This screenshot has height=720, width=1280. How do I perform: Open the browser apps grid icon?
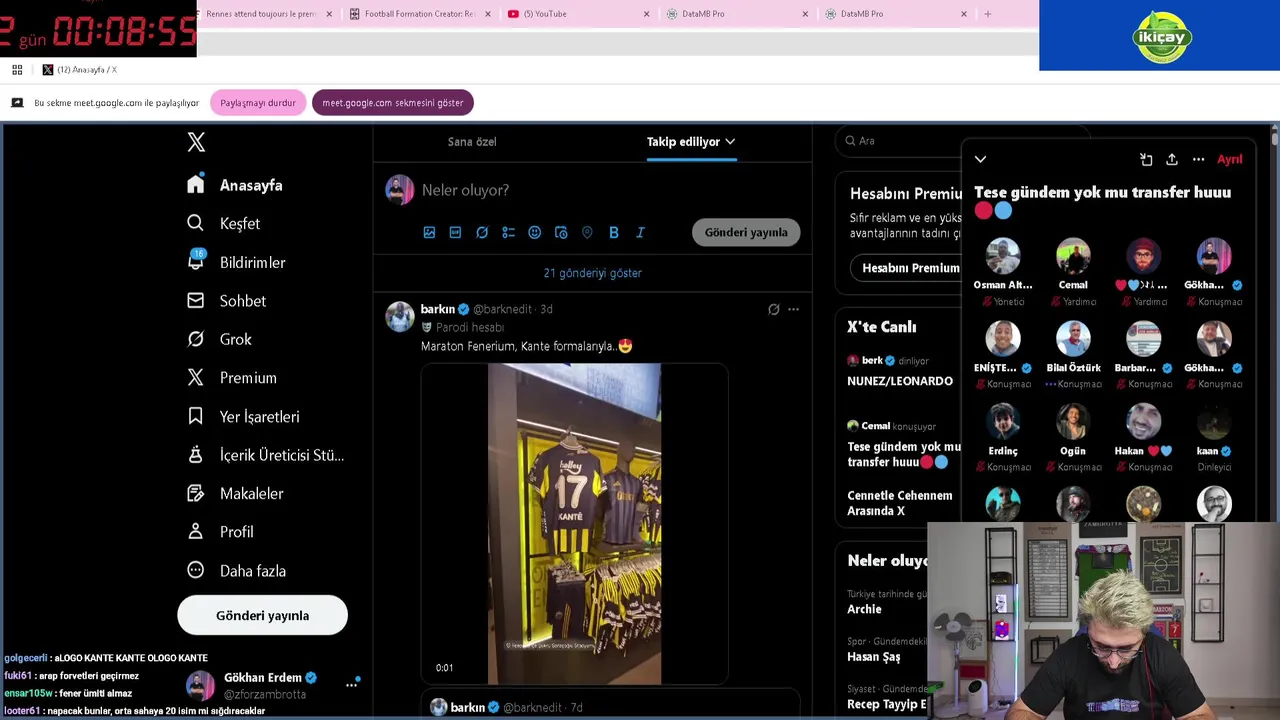(x=17, y=70)
